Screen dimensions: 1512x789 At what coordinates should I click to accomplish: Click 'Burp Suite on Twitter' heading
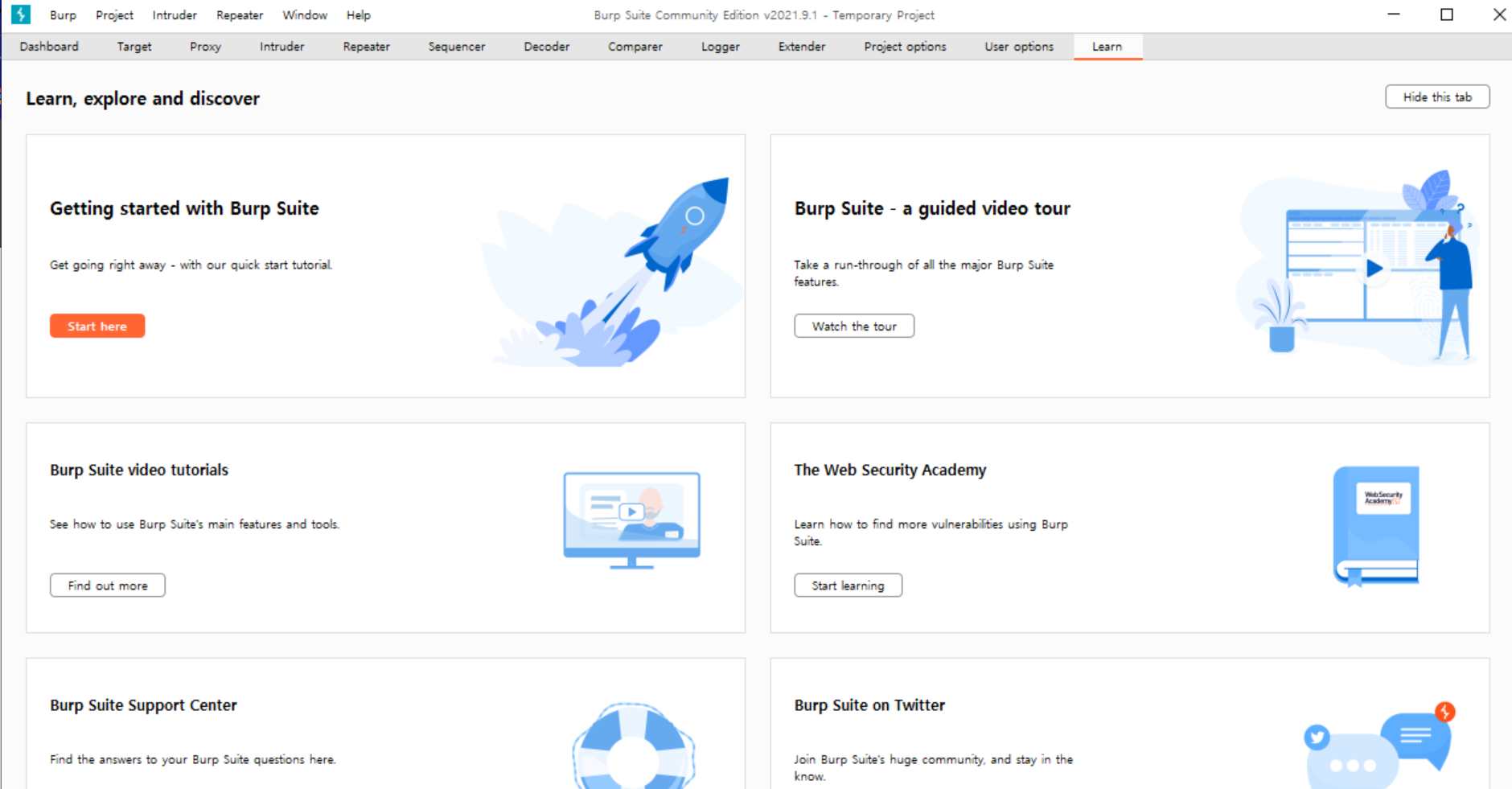click(x=869, y=705)
